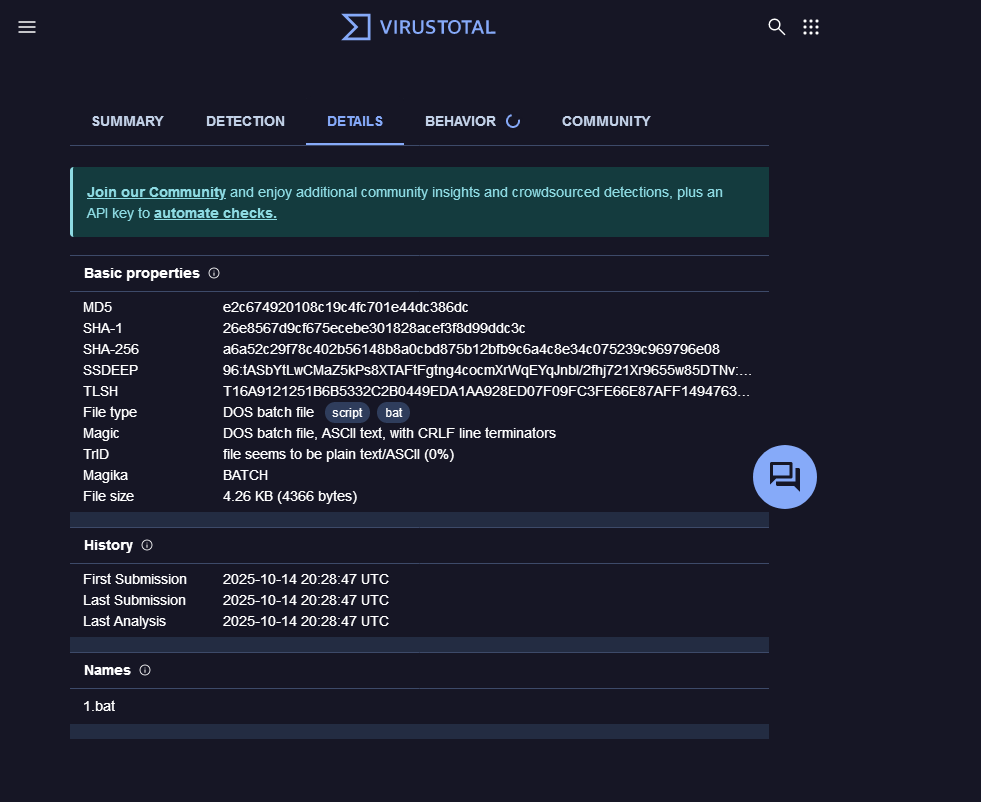Click the MD5 label
Image resolution: width=981 pixels, height=802 pixels.
coord(98,308)
